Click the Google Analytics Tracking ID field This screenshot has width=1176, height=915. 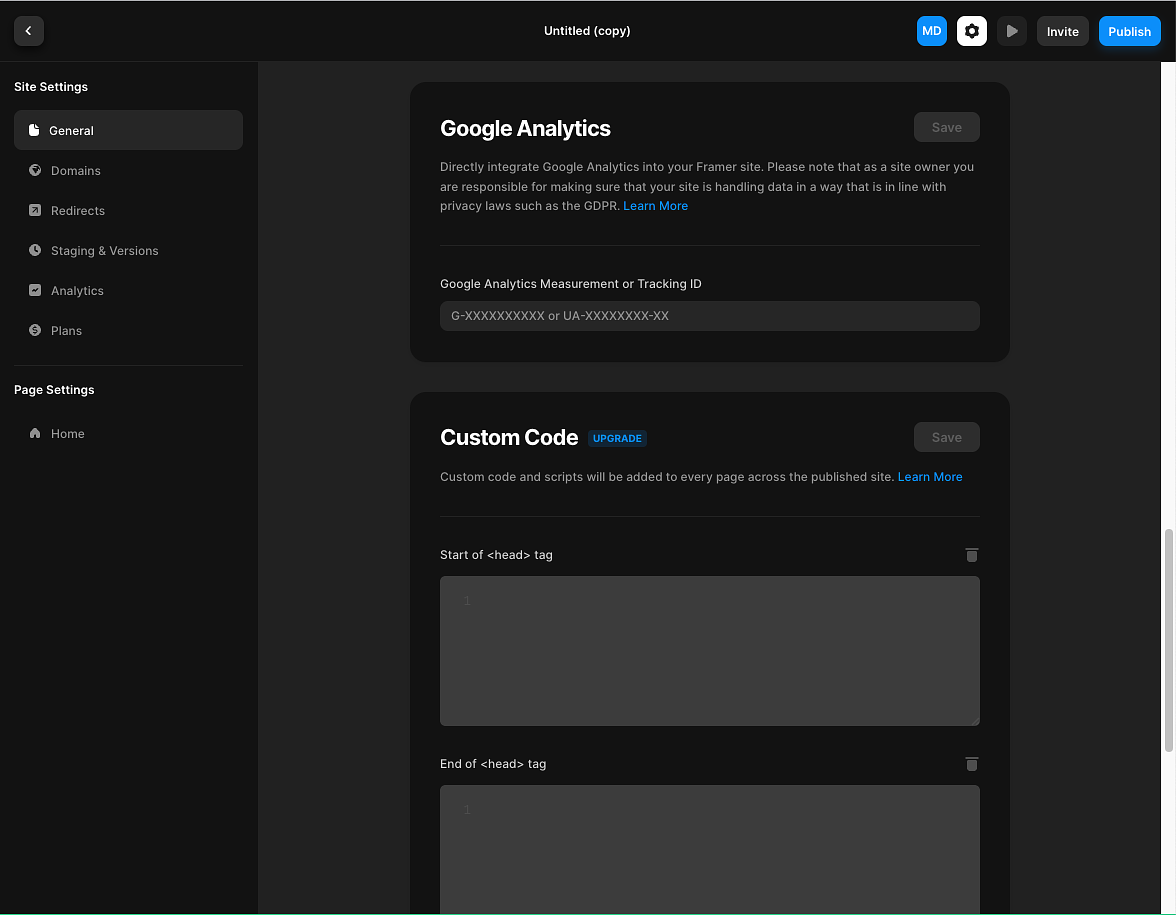tap(710, 315)
